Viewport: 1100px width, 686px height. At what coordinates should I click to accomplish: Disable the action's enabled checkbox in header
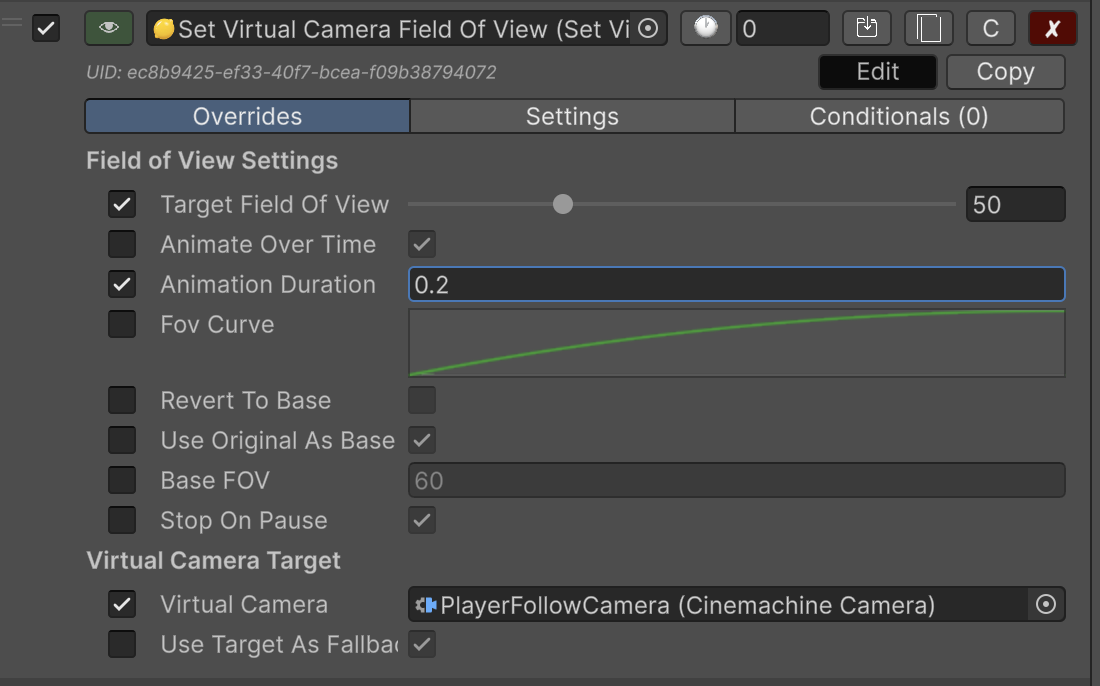pos(46,29)
